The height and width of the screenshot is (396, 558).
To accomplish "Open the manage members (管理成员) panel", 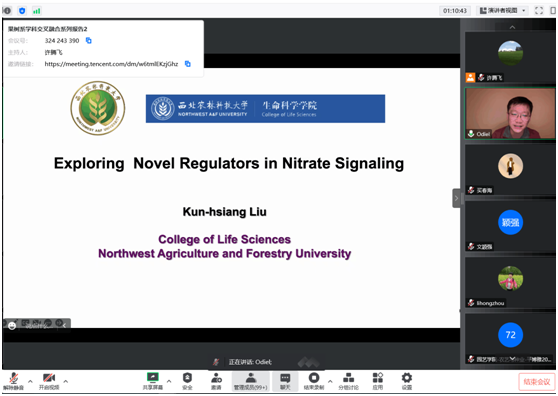I will pyautogui.click(x=251, y=381).
